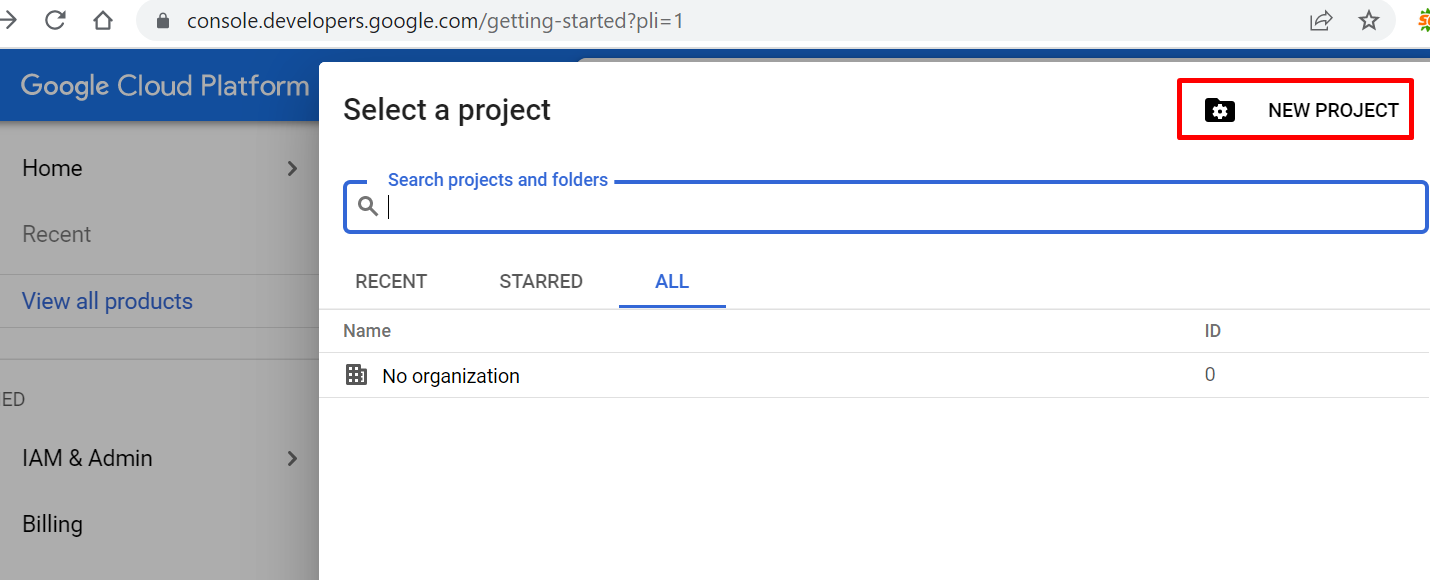Click the browser home icon
The image size is (1430, 580).
tap(102, 20)
